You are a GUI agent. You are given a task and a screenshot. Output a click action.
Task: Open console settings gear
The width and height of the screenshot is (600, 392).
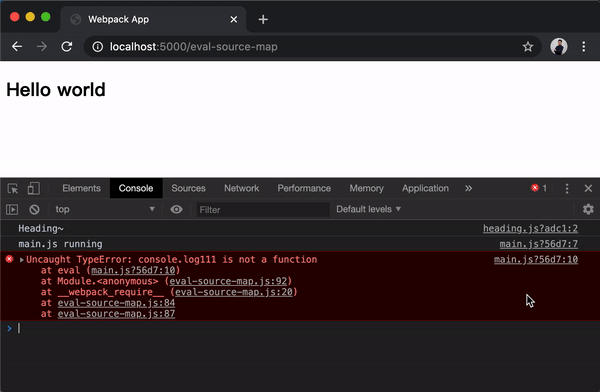(588, 209)
